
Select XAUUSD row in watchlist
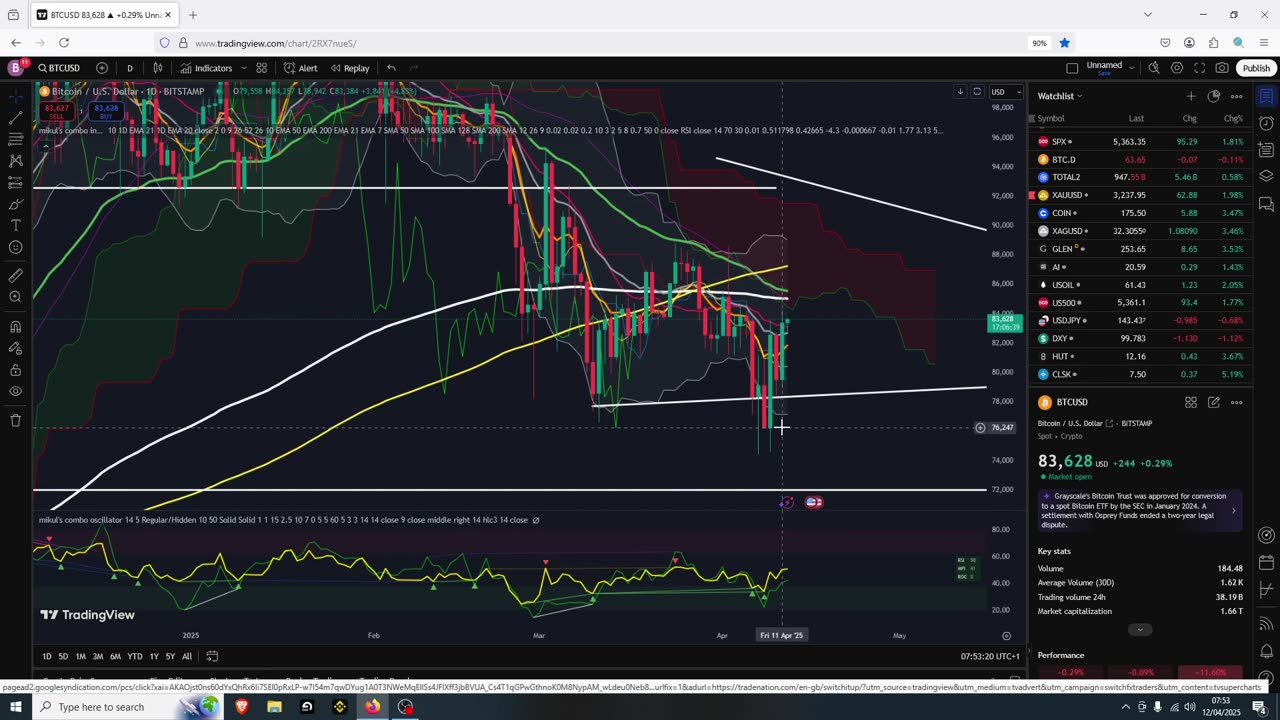click(x=1140, y=195)
